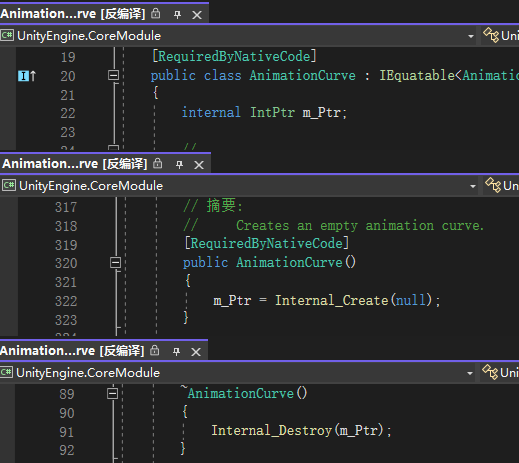Viewport: 519px width, 463px height.
Task: Click the AnimationCurve constructor name on line 320
Action: click(x=289, y=263)
